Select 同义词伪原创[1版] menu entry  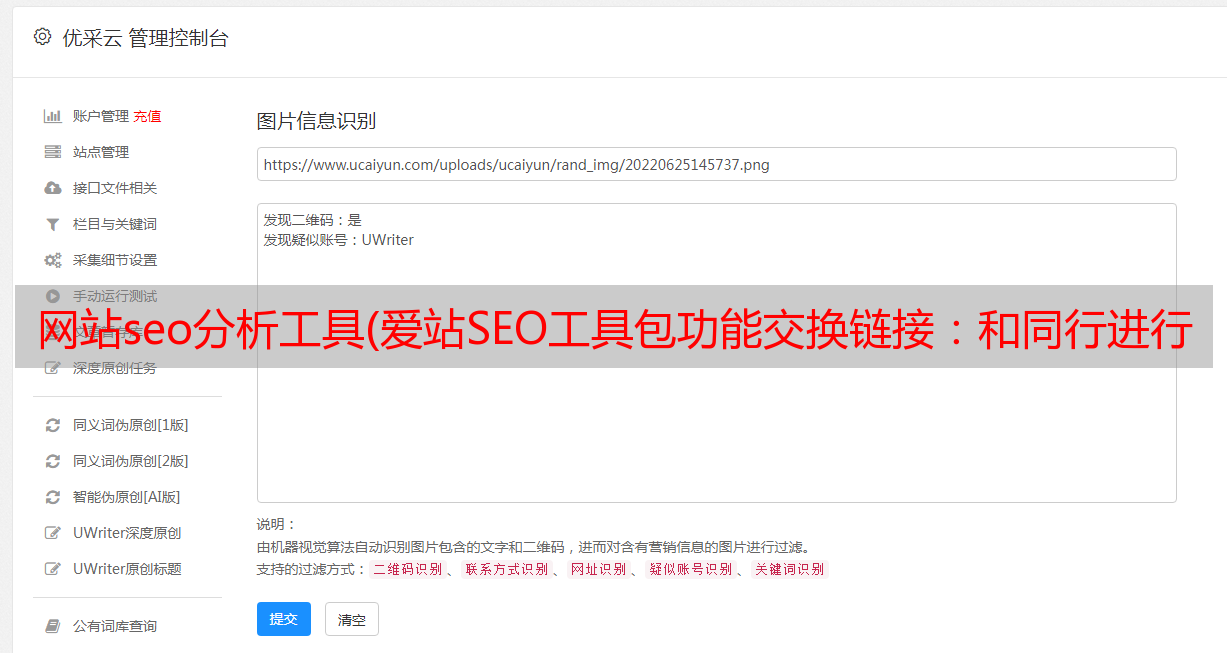pyautogui.click(x=131, y=425)
